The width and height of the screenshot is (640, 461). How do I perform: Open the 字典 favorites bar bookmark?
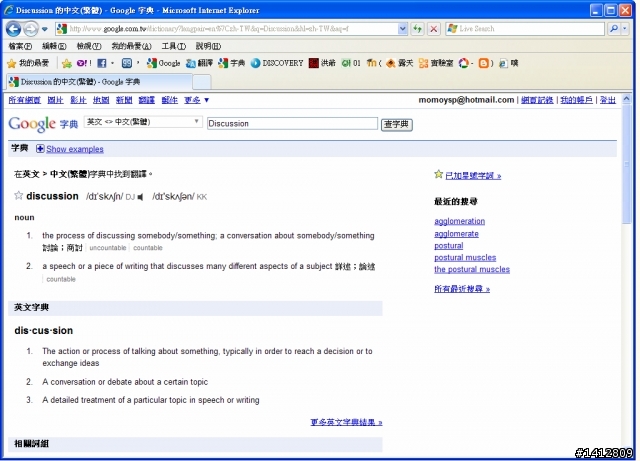[x=231, y=63]
